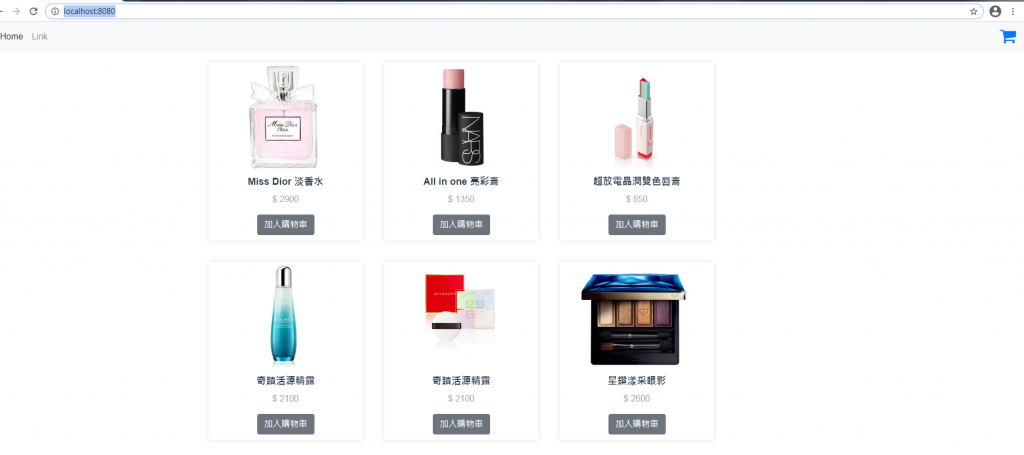1024x455 pixels.
Task: Click the Miss Dior 淡香水 product title
Action: click(285, 181)
